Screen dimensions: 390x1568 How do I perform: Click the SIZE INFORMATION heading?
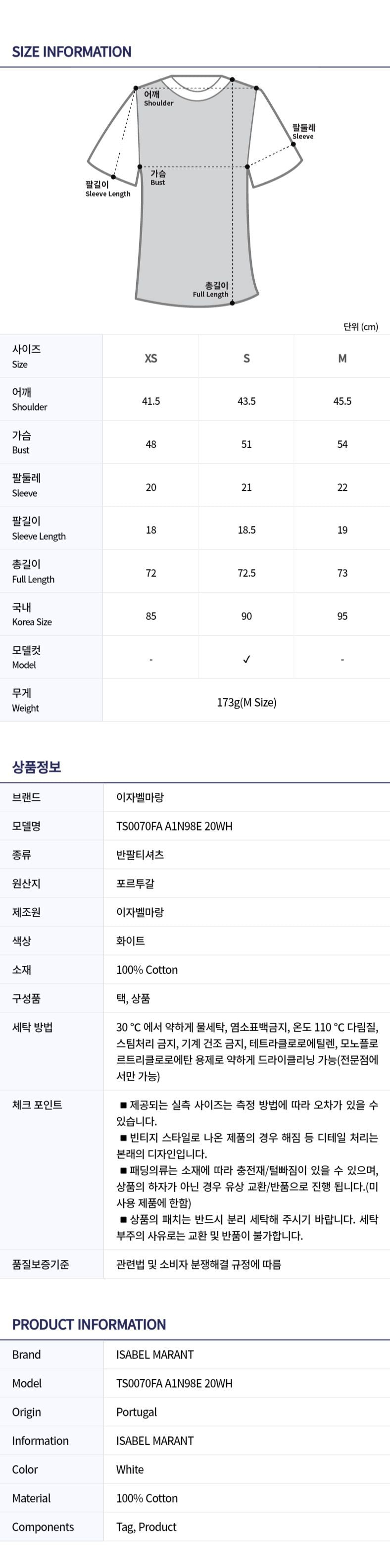[x=72, y=52]
